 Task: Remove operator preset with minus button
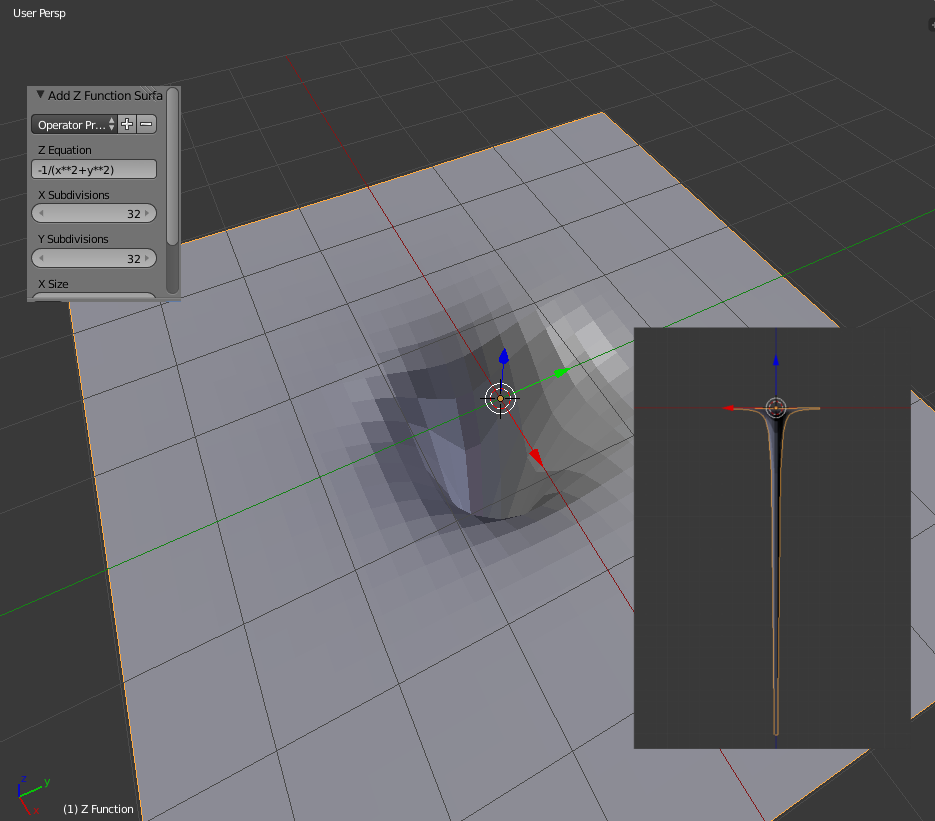tap(146, 125)
